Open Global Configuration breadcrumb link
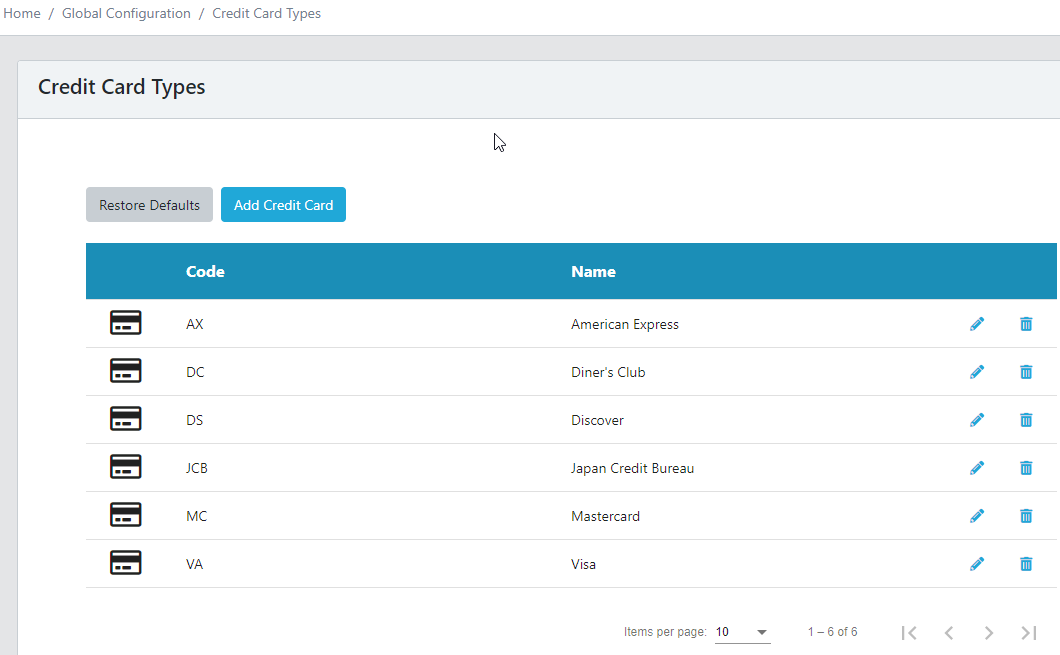The image size is (1060, 655). 126,14
